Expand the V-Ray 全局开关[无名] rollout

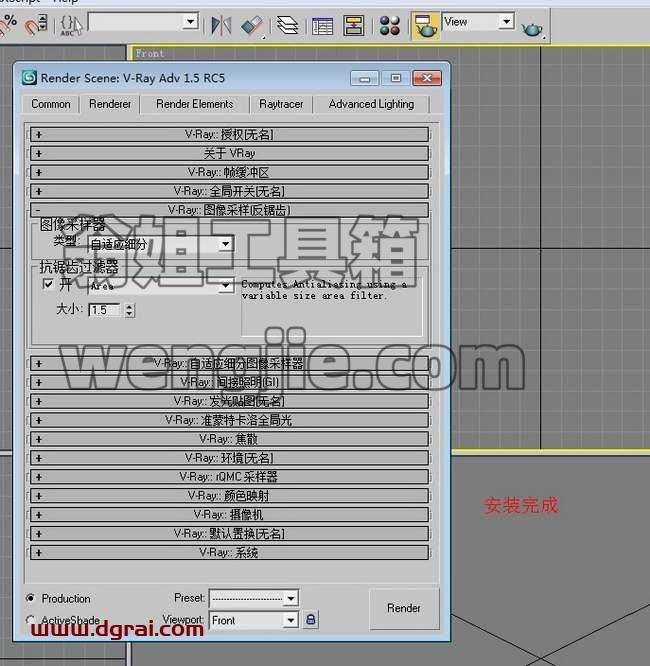pos(229,191)
